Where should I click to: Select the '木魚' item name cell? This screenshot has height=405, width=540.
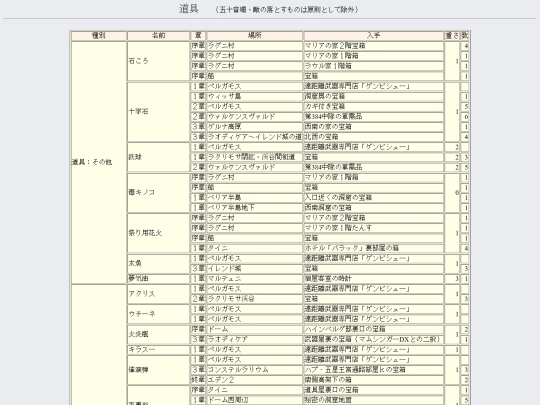(158, 263)
